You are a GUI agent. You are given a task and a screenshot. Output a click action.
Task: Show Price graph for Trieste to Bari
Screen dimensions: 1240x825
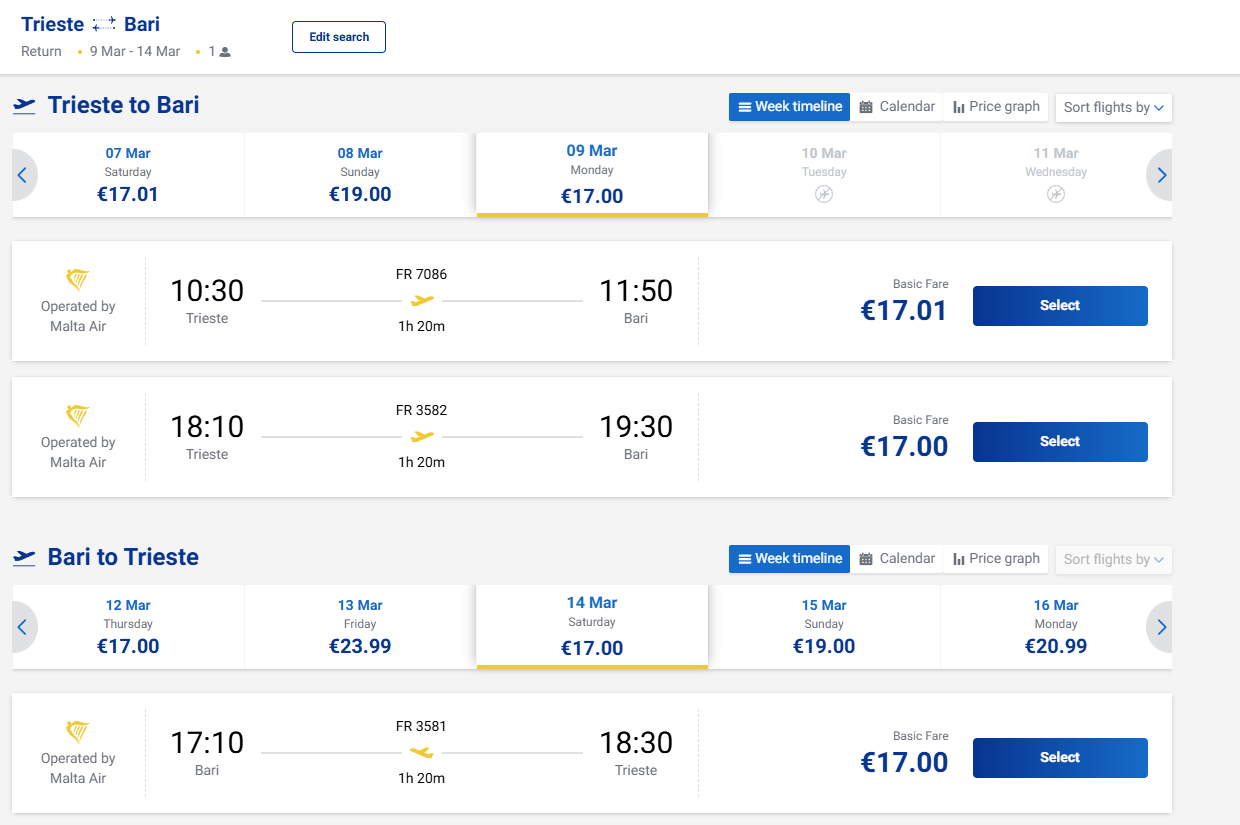pyautogui.click(x=996, y=107)
